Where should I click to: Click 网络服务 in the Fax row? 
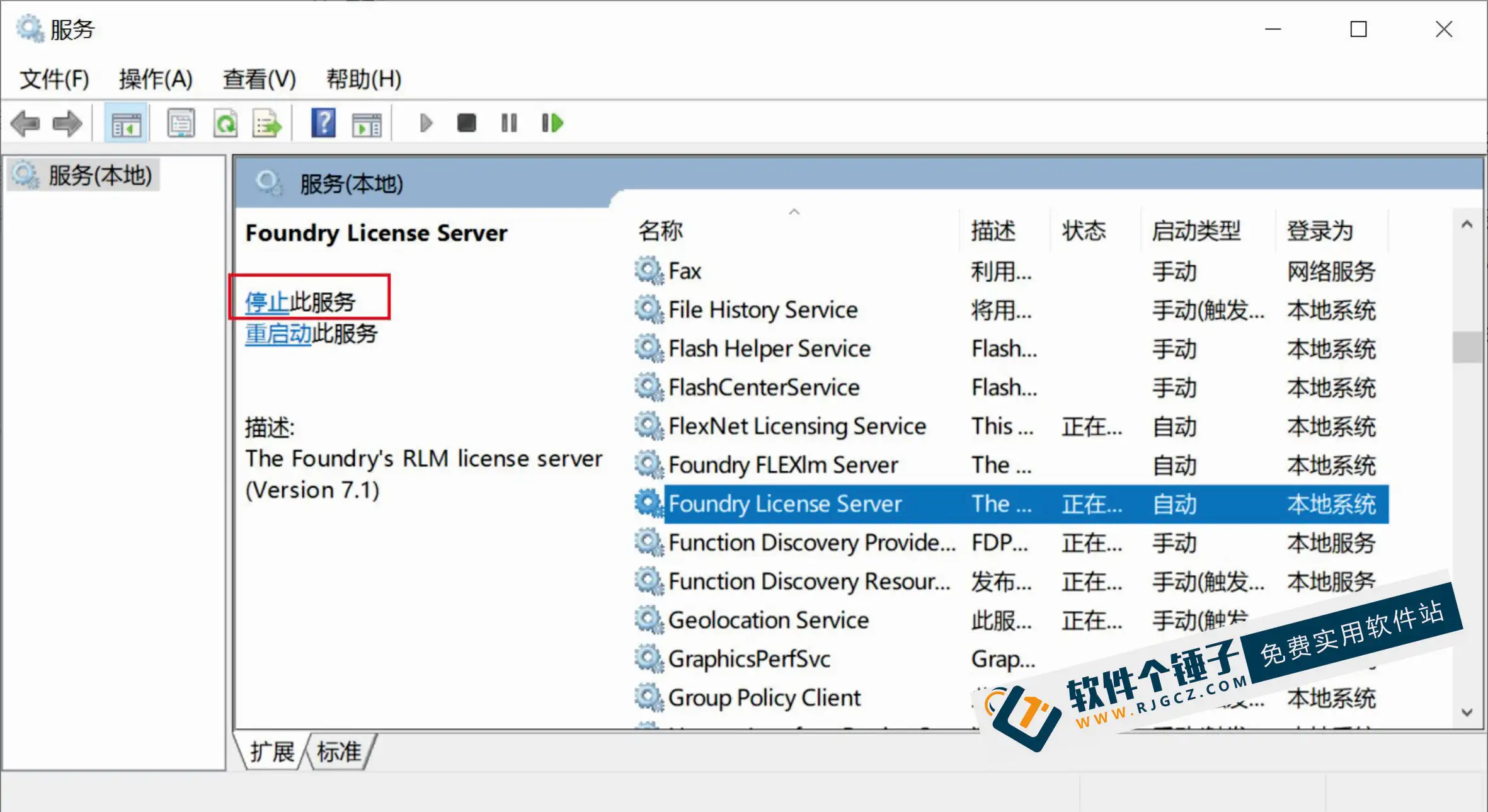1331,272
